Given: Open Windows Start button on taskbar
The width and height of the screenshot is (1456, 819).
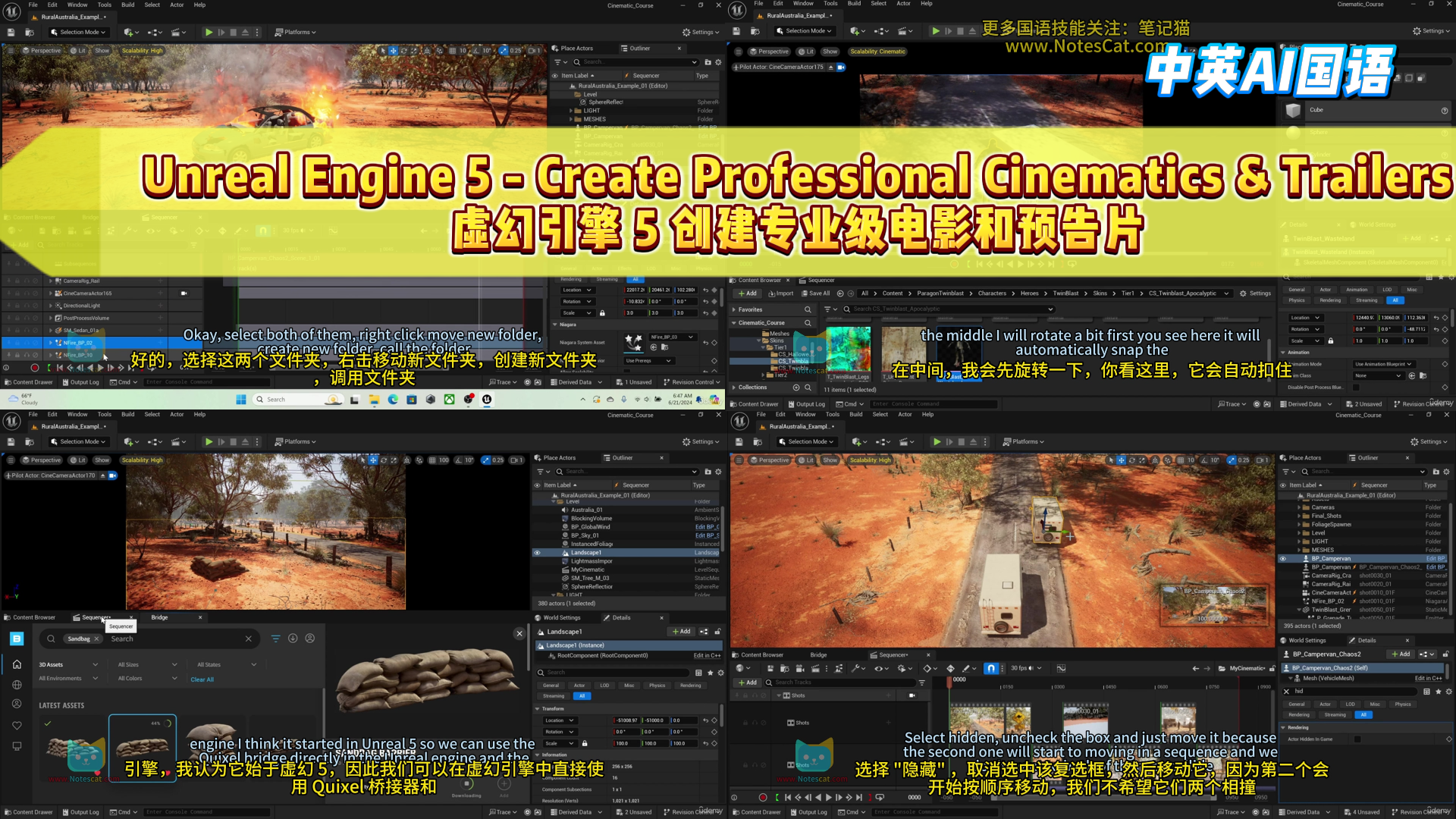Looking at the screenshot, I should (241, 399).
